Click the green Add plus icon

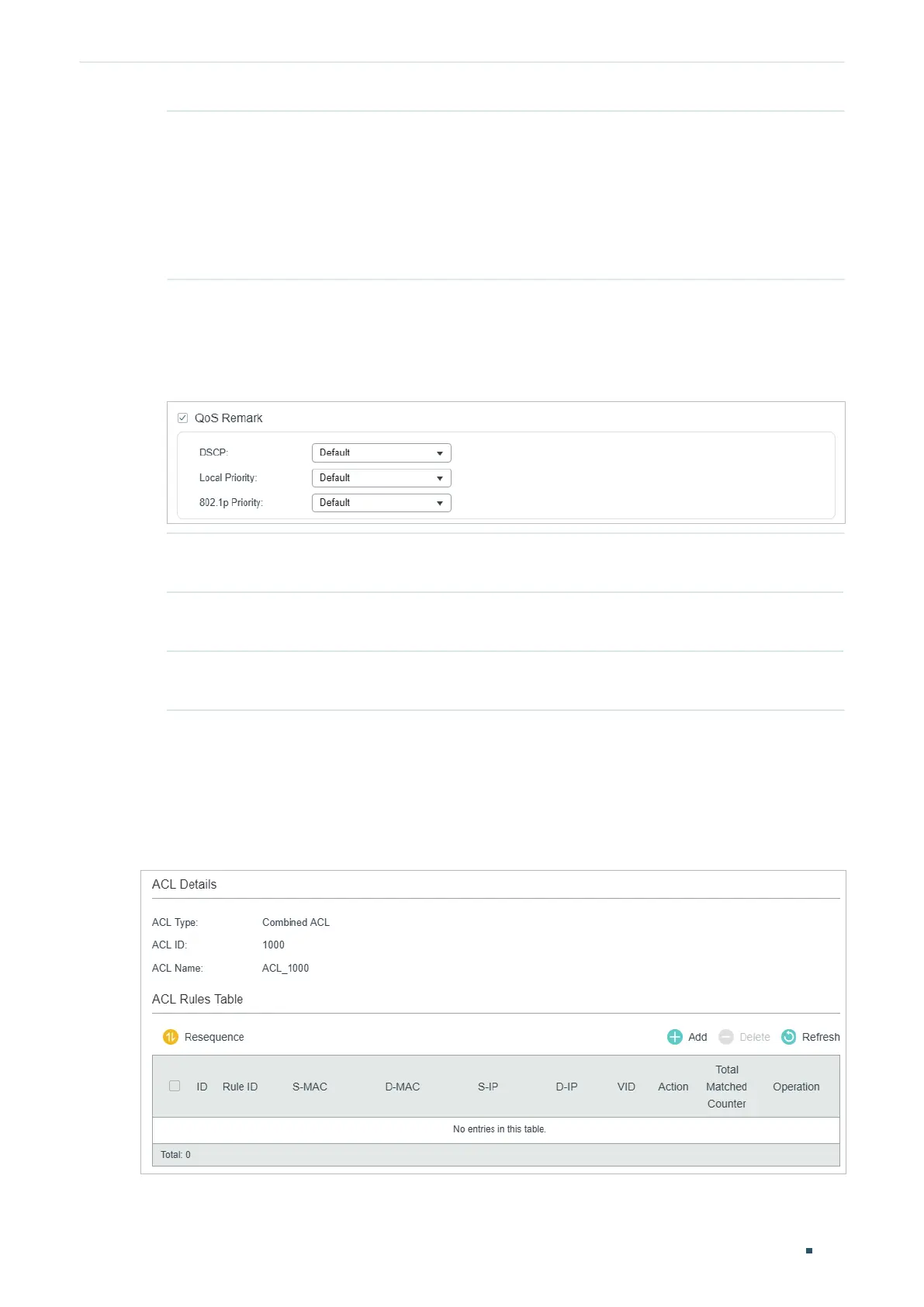(675, 1037)
